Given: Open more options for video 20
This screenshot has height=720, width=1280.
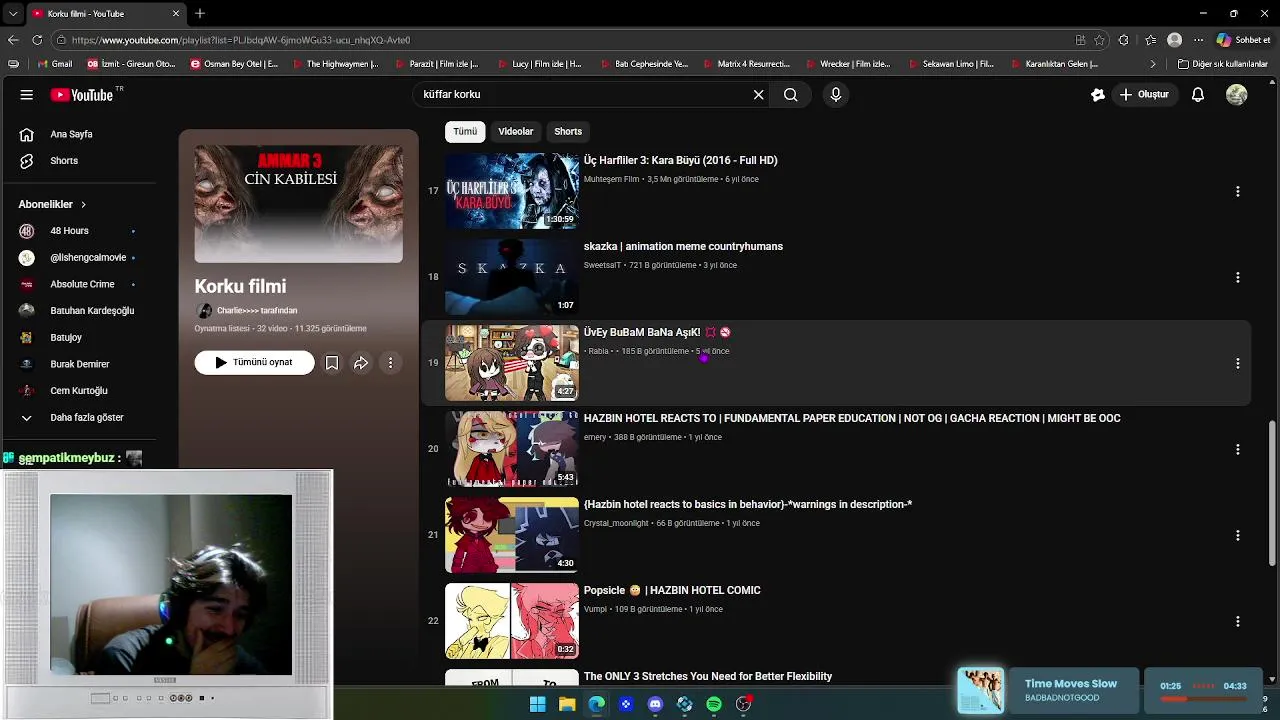Looking at the screenshot, I should click(x=1237, y=449).
